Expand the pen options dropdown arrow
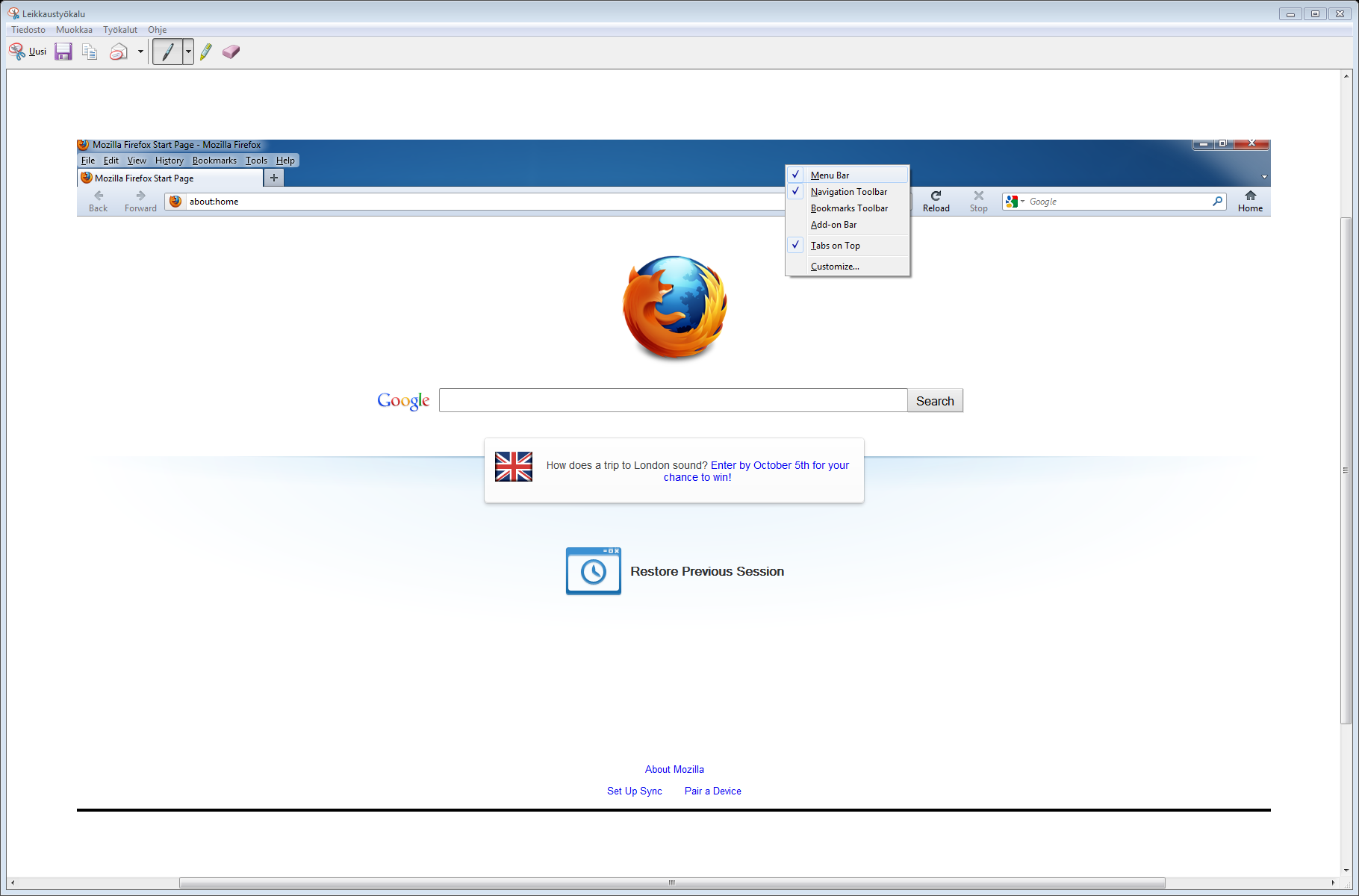This screenshot has height=896, width=1359. coord(188,52)
